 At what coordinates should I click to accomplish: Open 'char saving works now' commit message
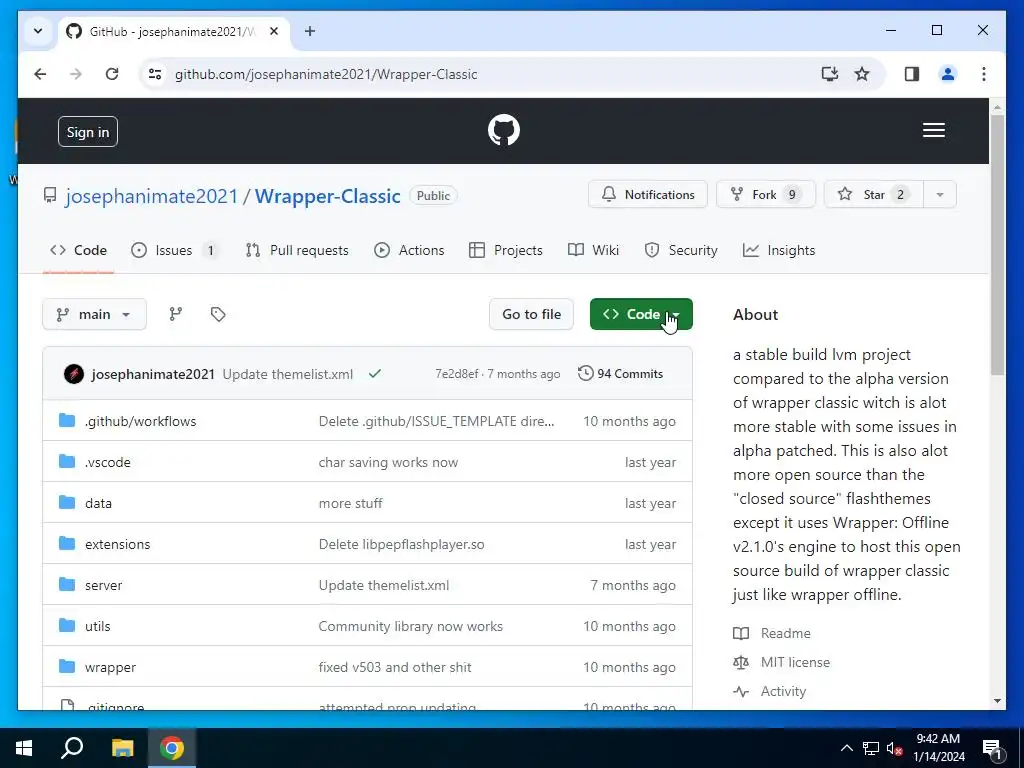(x=389, y=462)
